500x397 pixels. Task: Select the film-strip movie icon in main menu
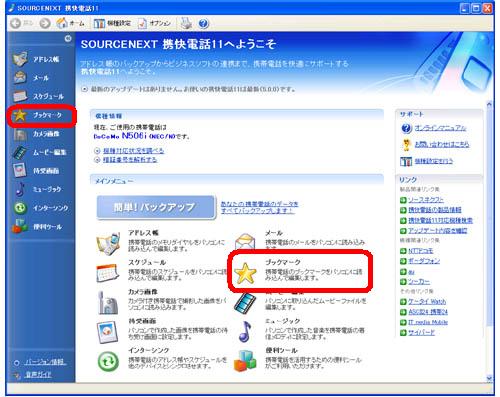(245, 303)
